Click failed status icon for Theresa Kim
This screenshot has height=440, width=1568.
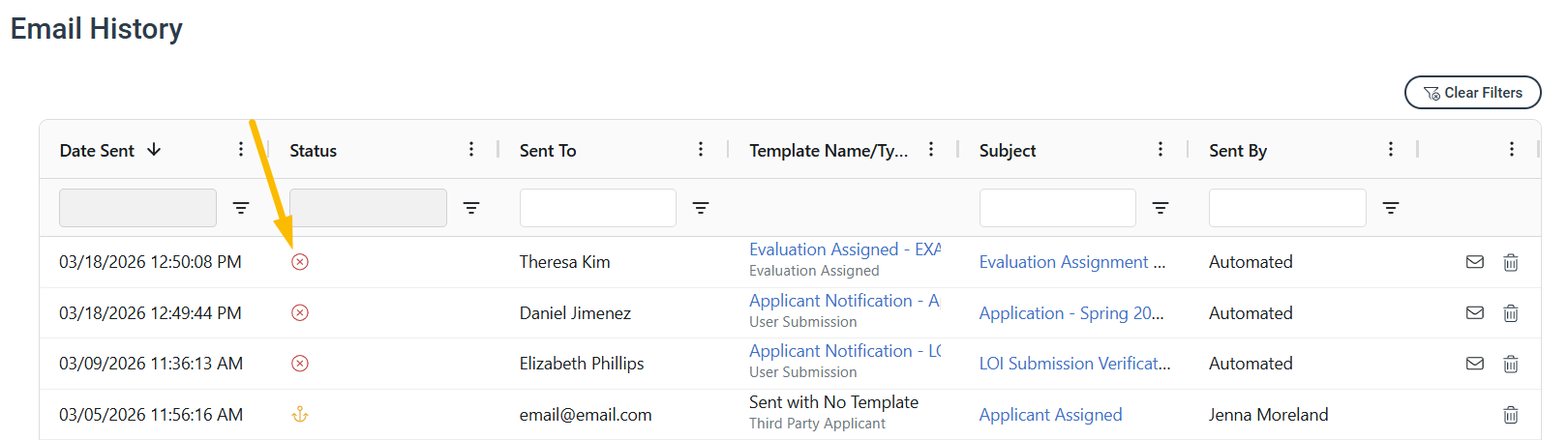(300, 262)
